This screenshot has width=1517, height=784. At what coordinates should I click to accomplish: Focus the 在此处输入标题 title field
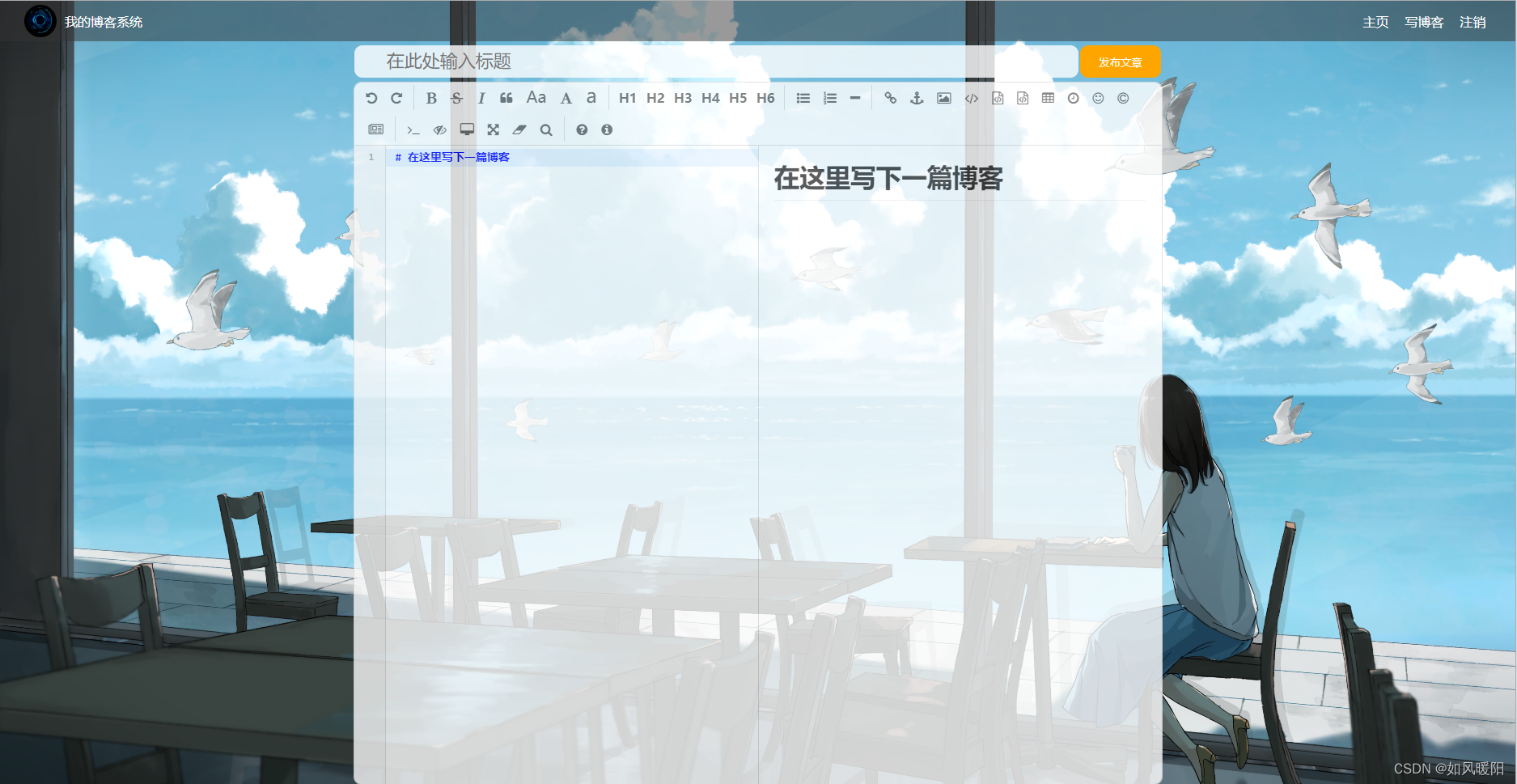click(x=716, y=61)
